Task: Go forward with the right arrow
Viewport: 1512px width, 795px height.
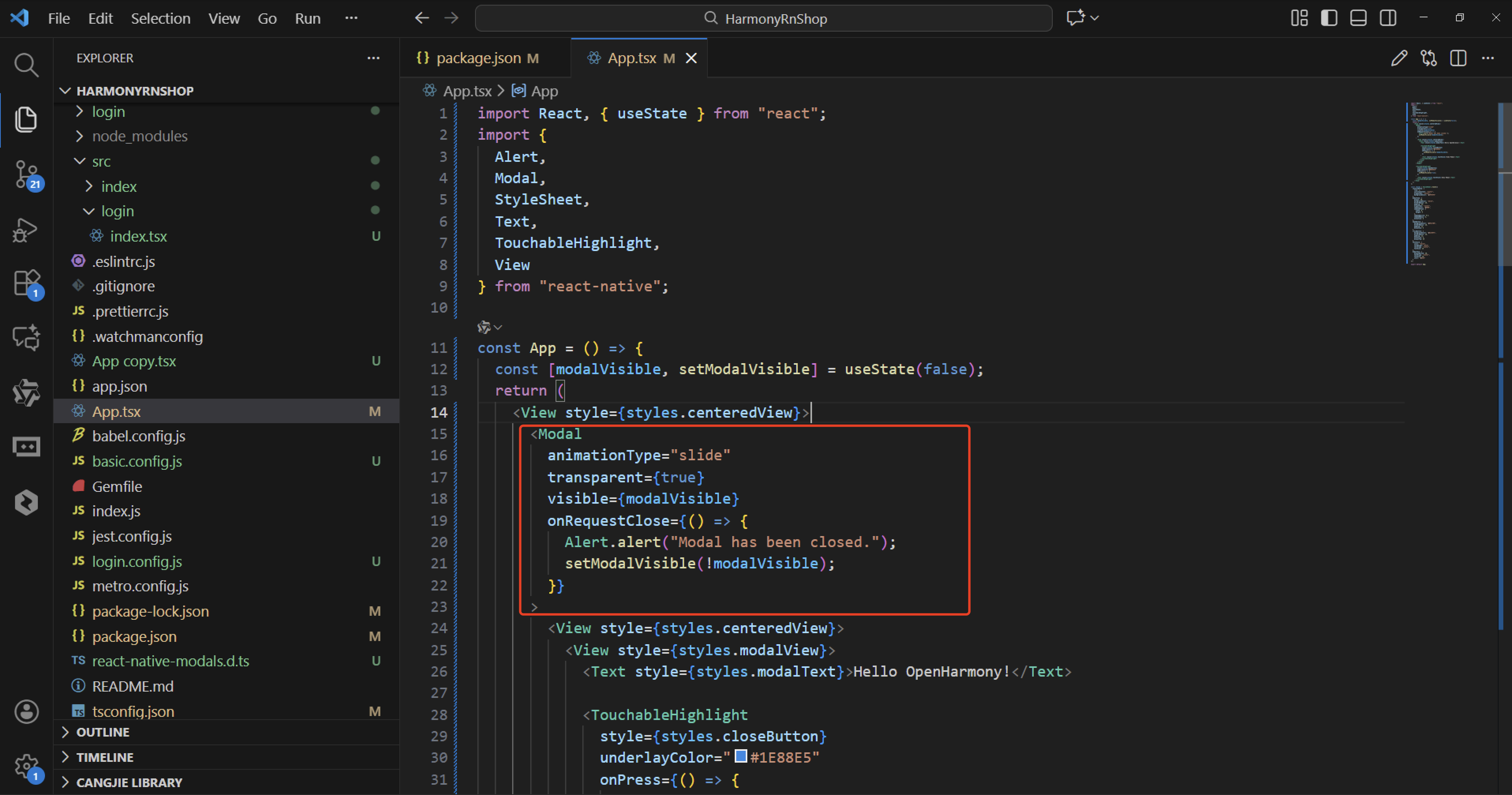Action: [x=451, y=18]
